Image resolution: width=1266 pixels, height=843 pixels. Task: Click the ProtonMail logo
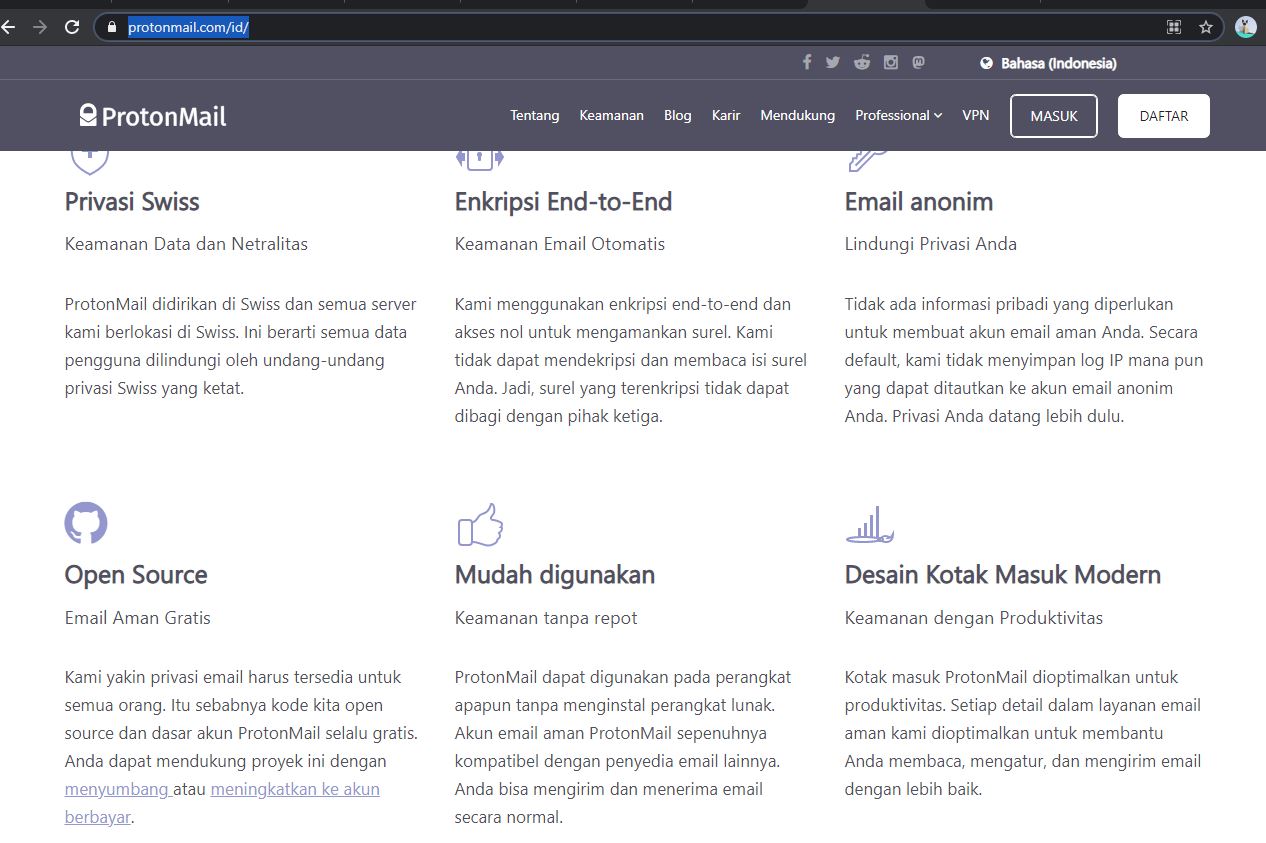pos(153,116)
